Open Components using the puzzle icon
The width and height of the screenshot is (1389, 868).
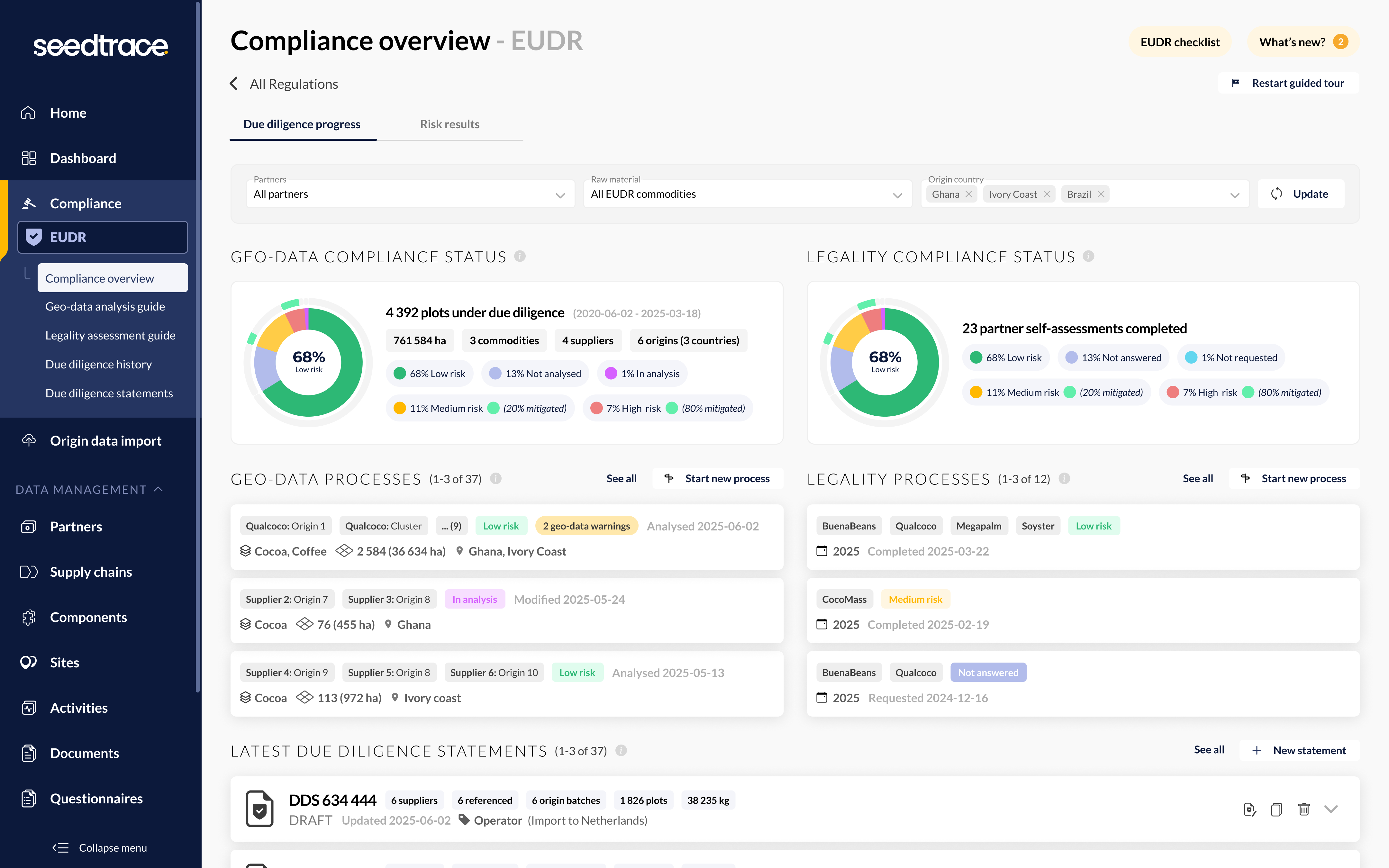point(29,617)
